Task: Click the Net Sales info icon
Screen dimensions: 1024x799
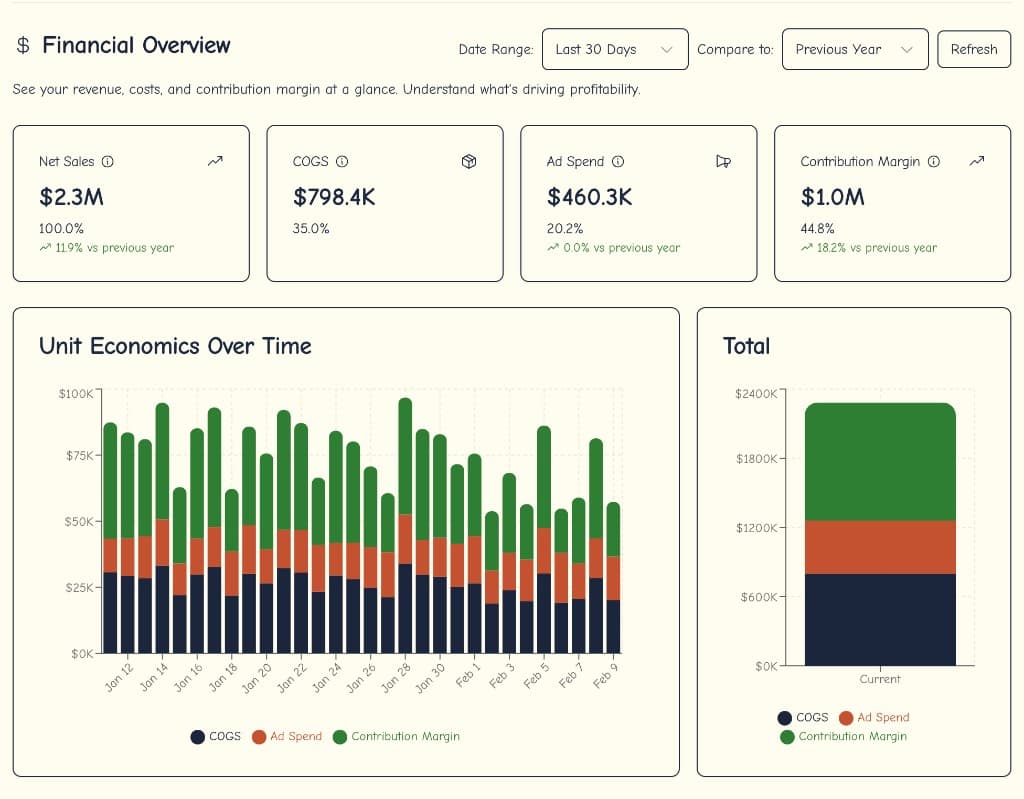Action: point(108,161)
